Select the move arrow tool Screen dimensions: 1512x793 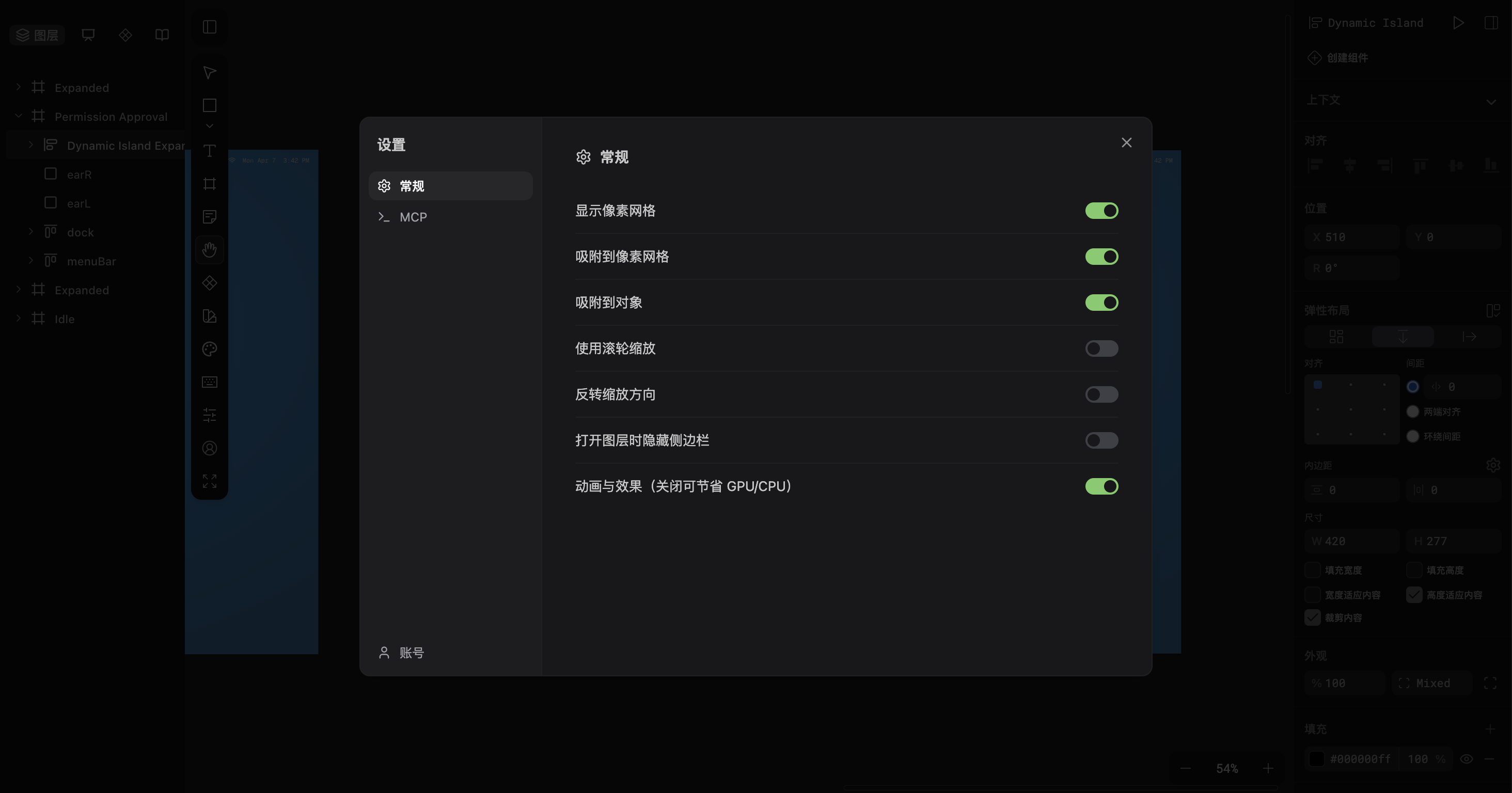210,72
